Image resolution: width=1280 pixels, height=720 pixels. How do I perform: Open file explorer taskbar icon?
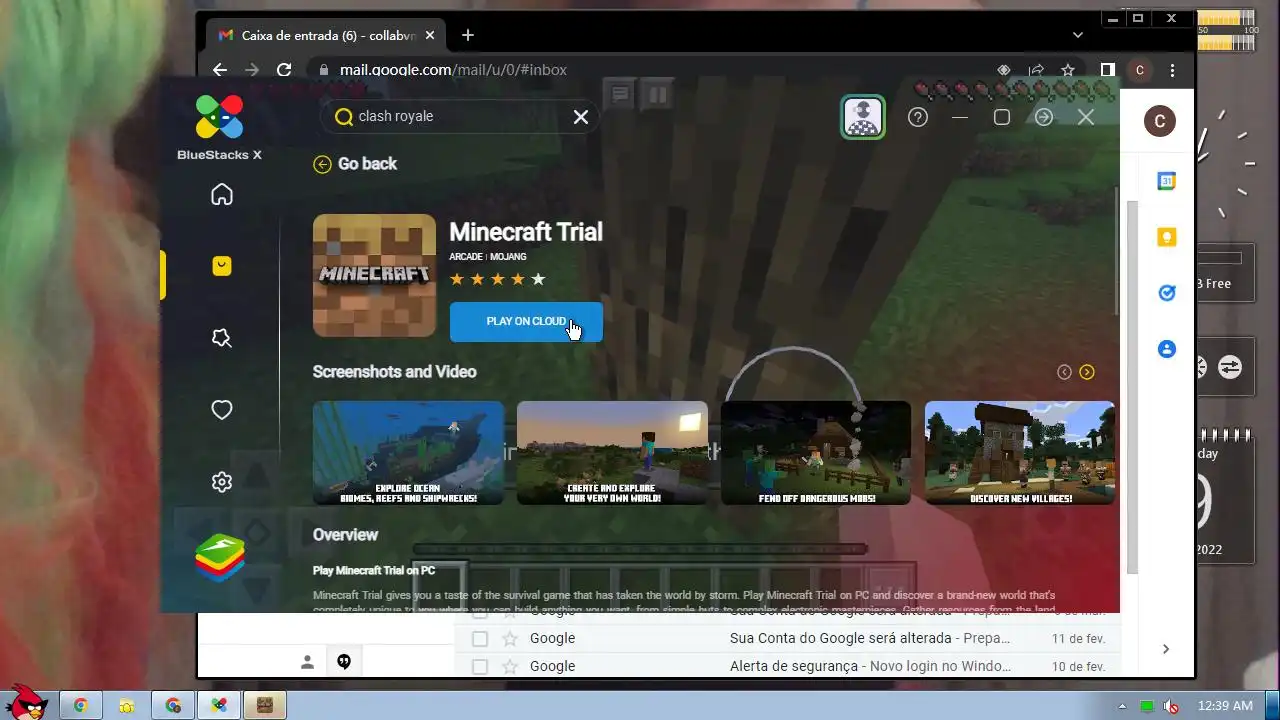(x=127, y=706)
